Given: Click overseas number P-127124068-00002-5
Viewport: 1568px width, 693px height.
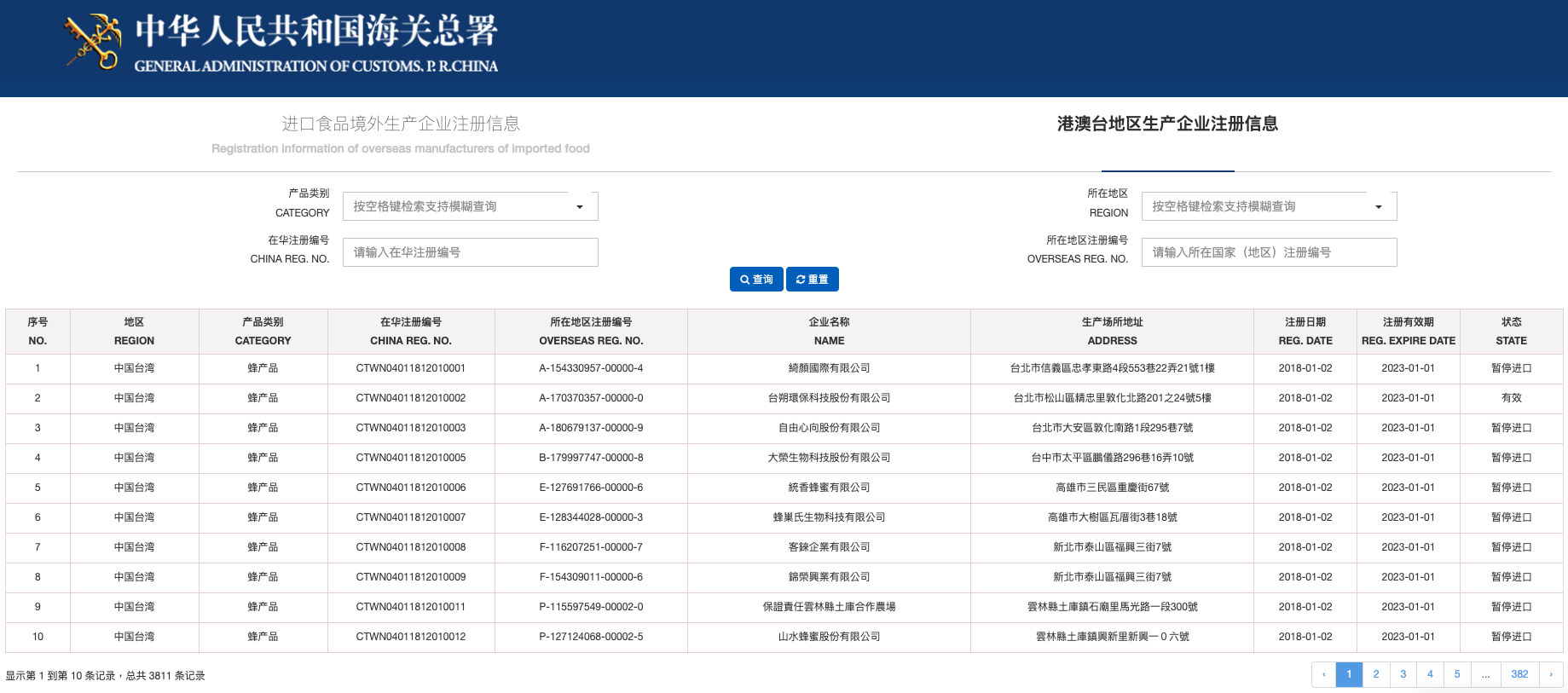Looking at the screenshot, I should (x=591, y=637).
